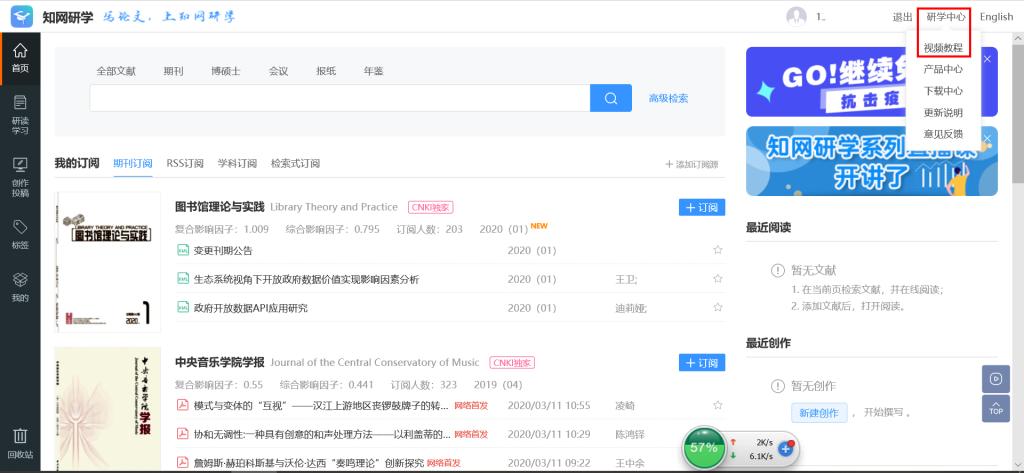
Task: Open PDF icon for 协和无调性 article
Action: click(183, 434)
